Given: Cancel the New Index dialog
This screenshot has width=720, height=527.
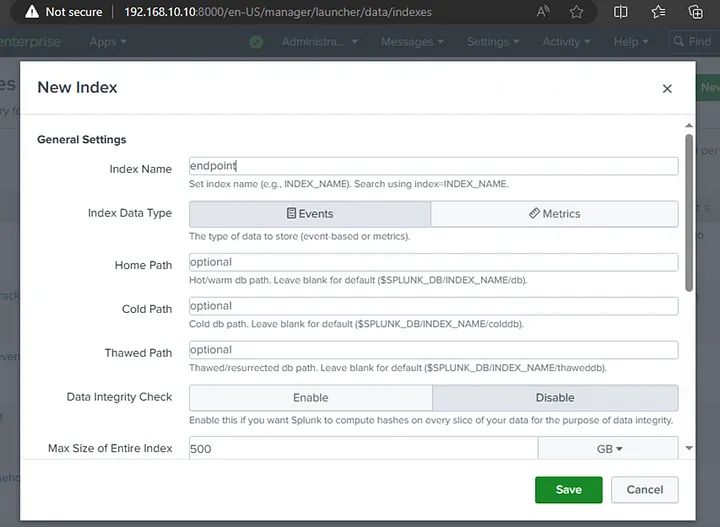Looking at the screenshot, I should (x=645, y=490).
